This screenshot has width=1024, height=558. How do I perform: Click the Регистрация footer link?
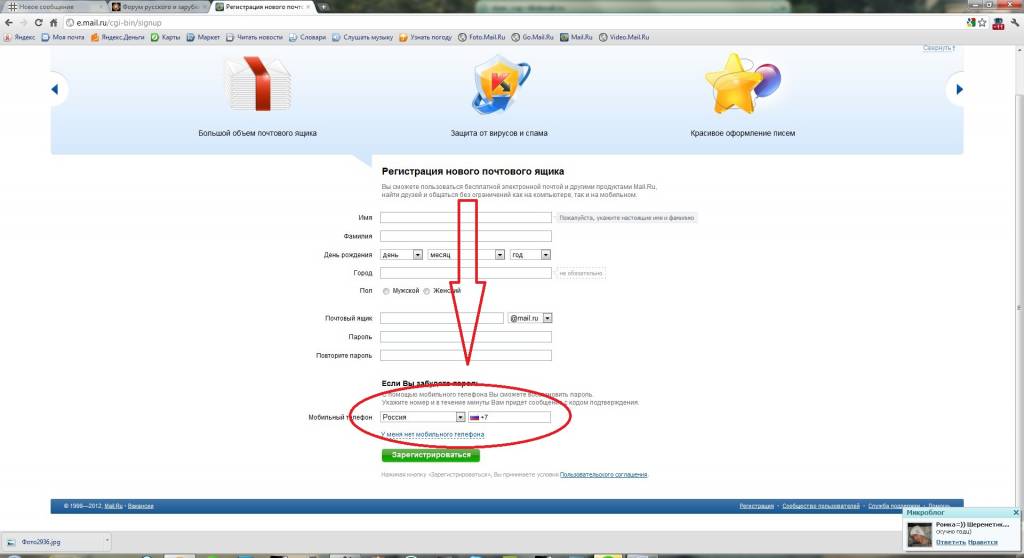point(756,506)
